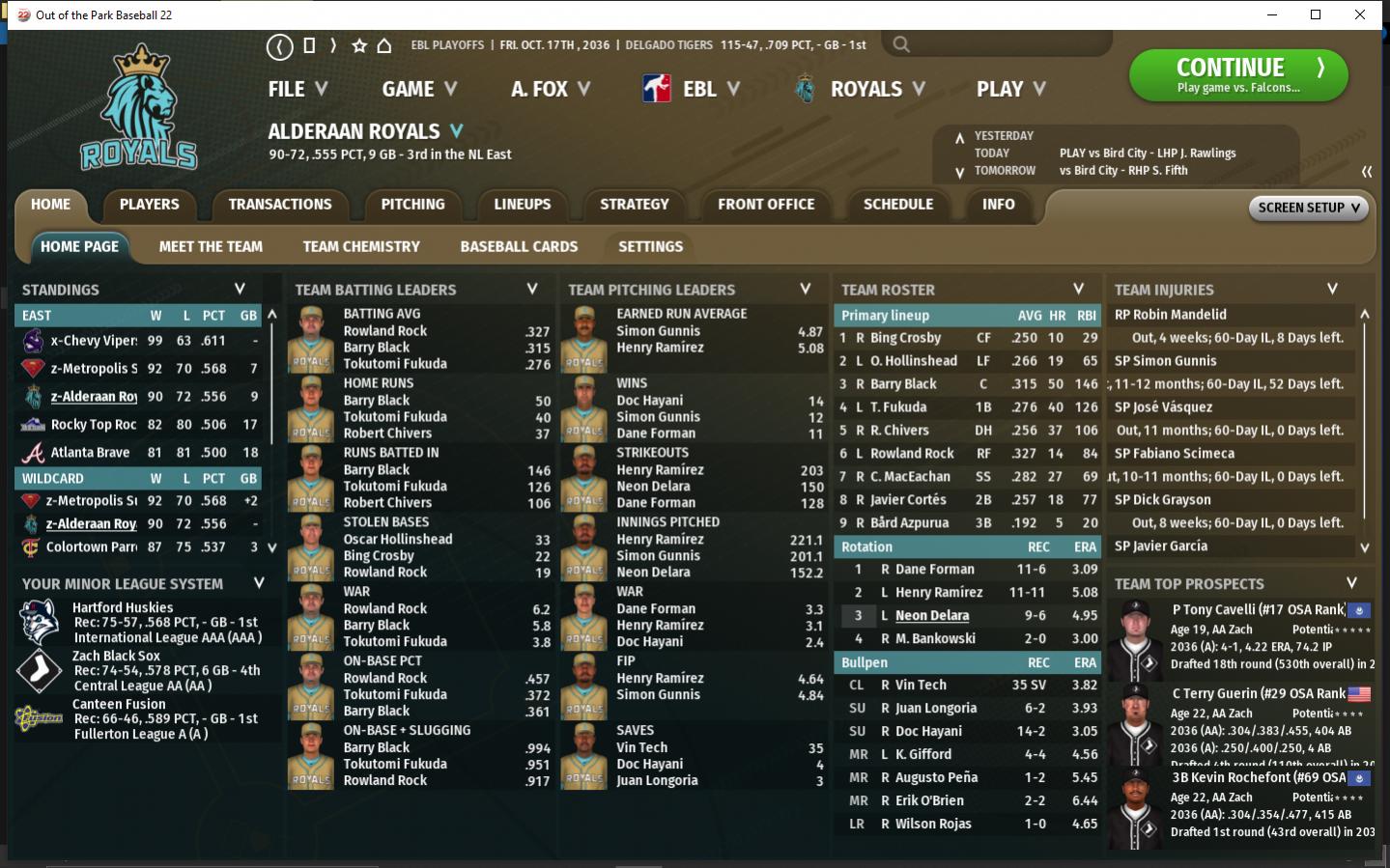Switch to the Pitching tab
The height and width of the screenshot is (868, 1390).
(412, 205)
